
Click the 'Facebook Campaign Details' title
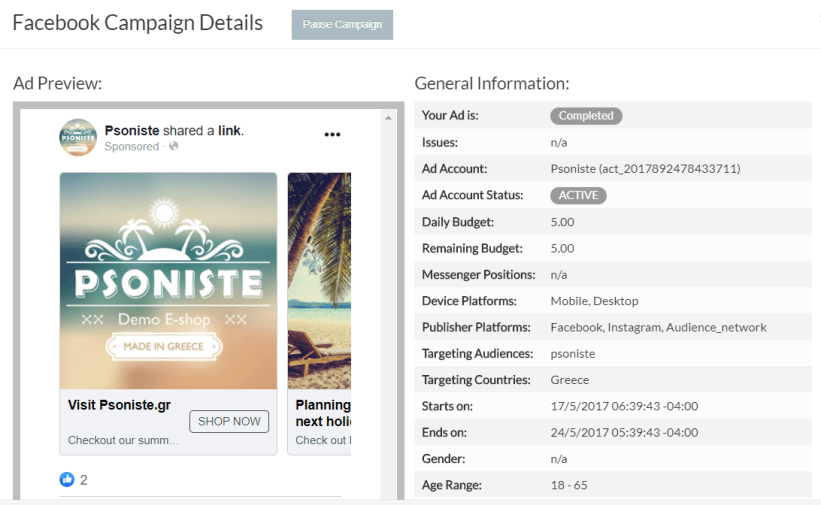138,23
